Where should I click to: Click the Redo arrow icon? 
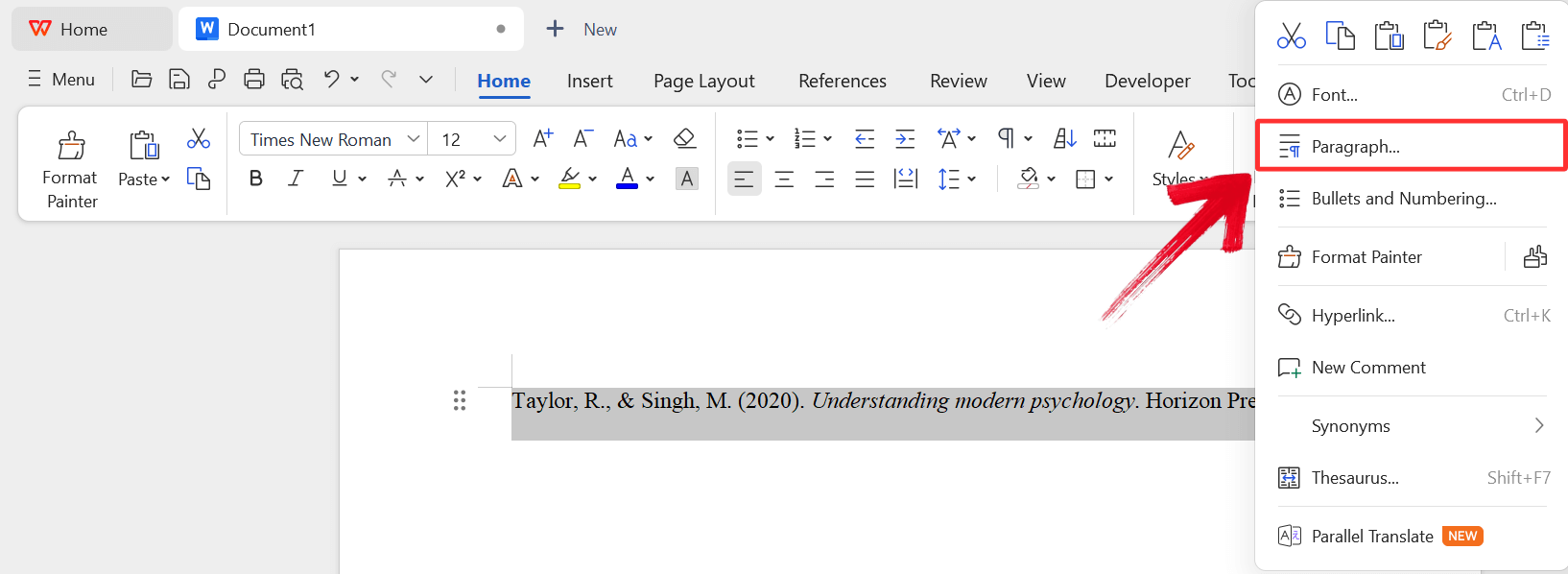click(389, 79)
